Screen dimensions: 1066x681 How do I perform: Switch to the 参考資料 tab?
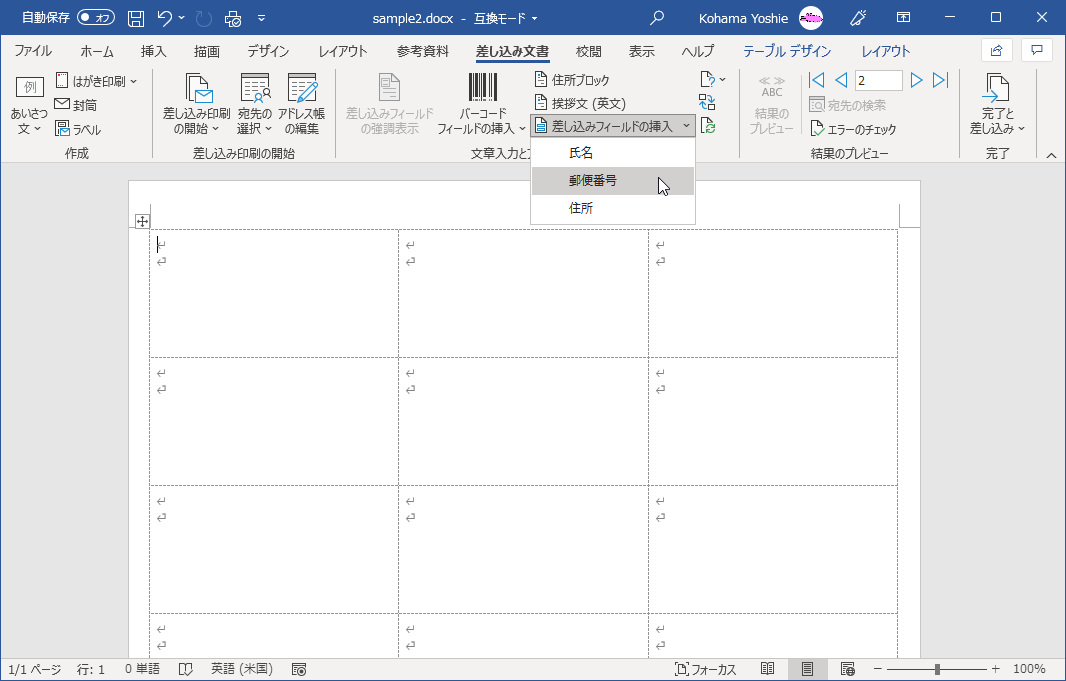[x=423, y=51]
